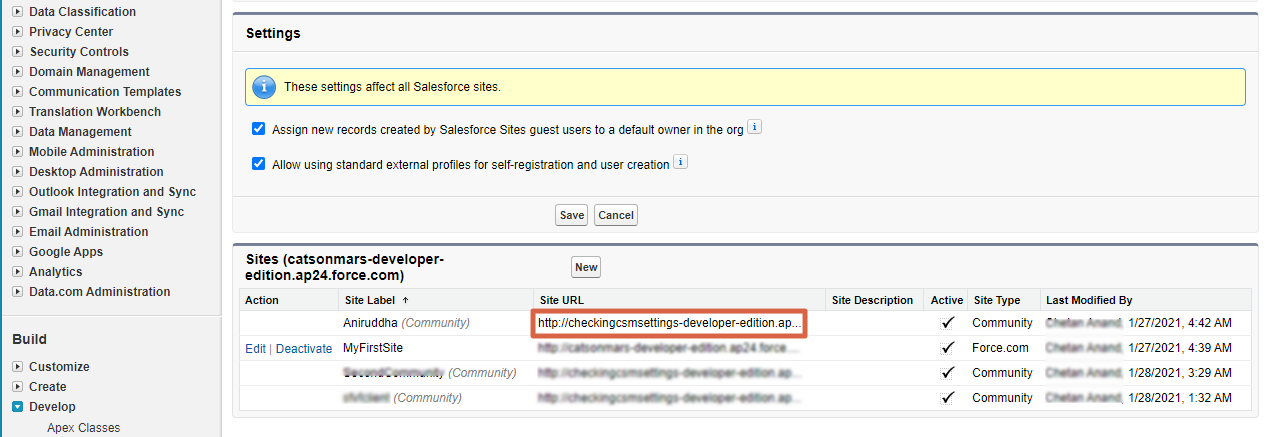Expand Email Administration tree item
This screenshot has width=1269, height=437.
18,232
